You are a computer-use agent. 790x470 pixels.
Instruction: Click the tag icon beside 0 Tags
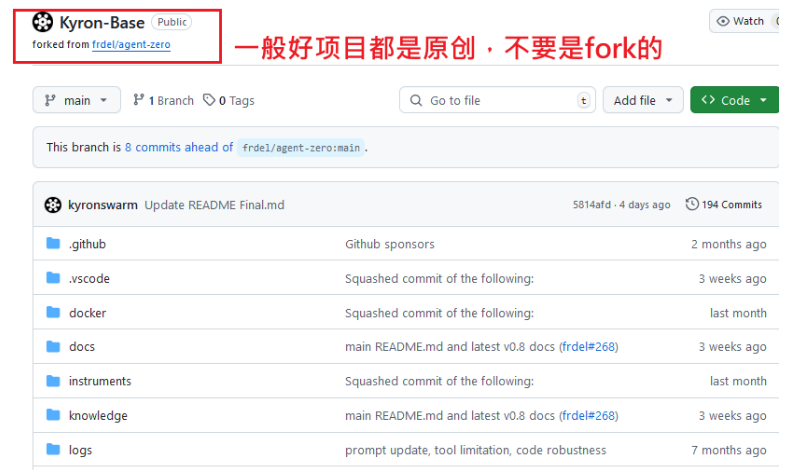click(209, 100)
